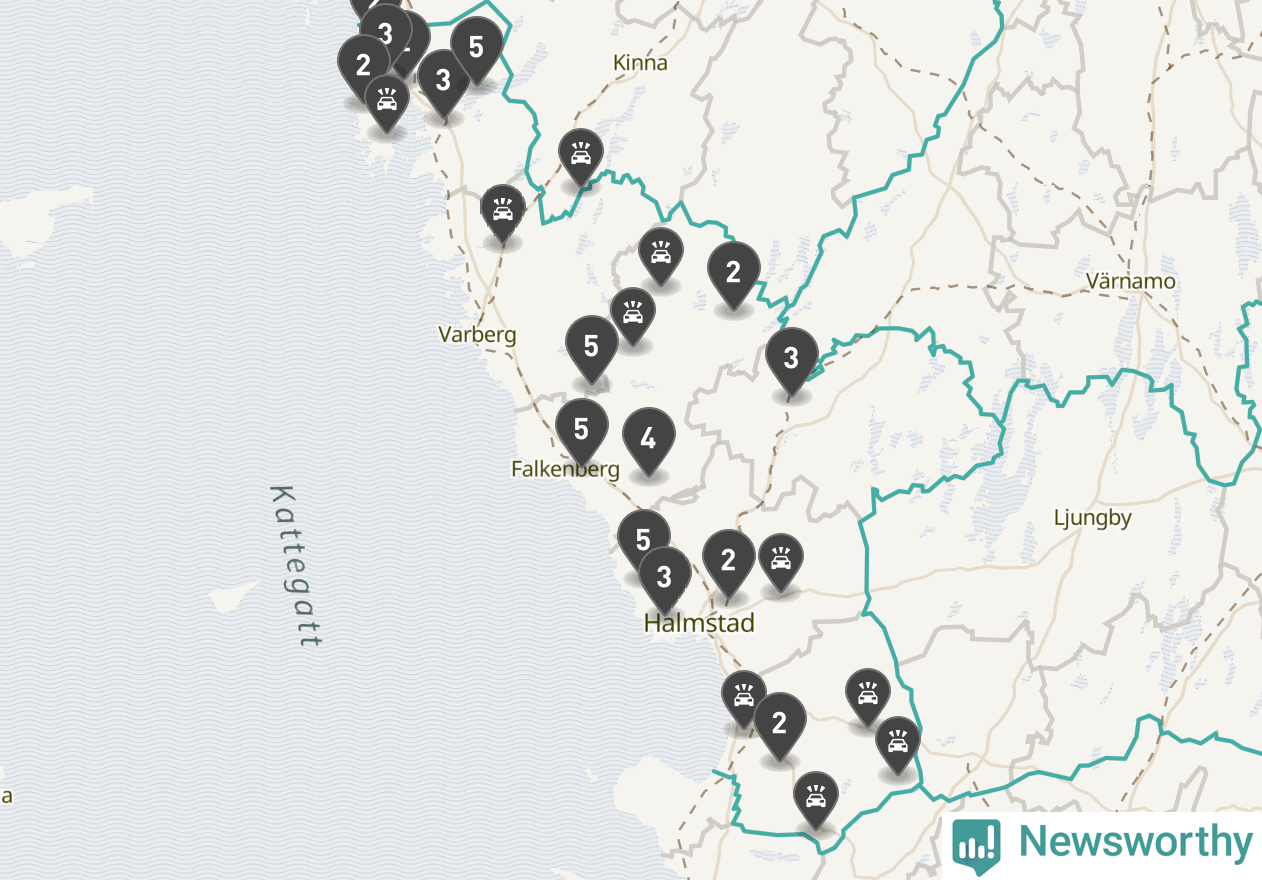Click the cluster marker 2 north of Halmstad
This screenshot has height=880, width=1262.
[x=728, y=562]
